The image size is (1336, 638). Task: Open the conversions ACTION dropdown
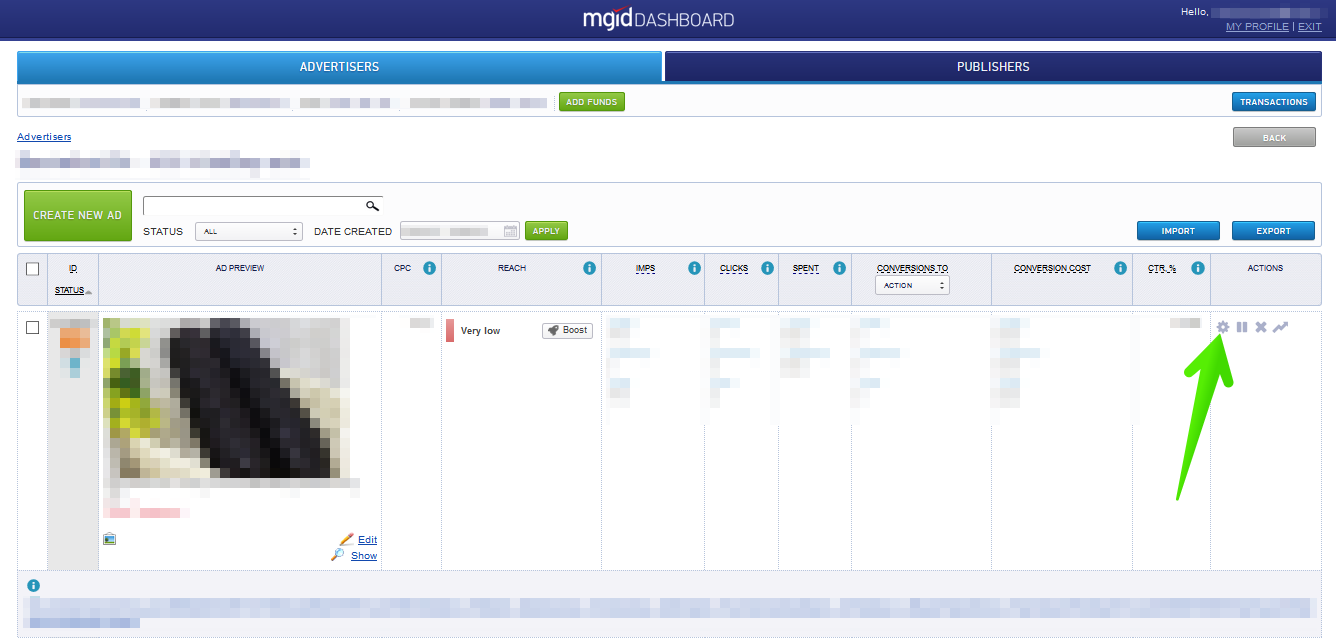[x=912, y=285]
